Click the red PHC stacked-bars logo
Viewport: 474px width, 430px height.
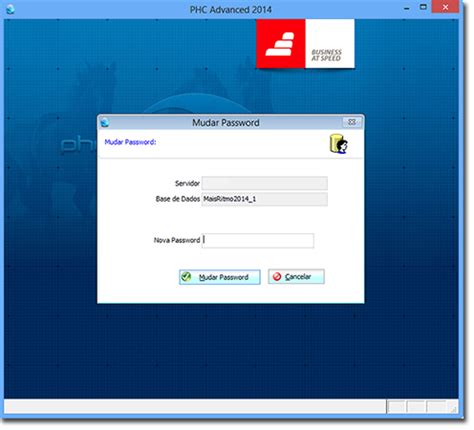[x=281, y=44]
